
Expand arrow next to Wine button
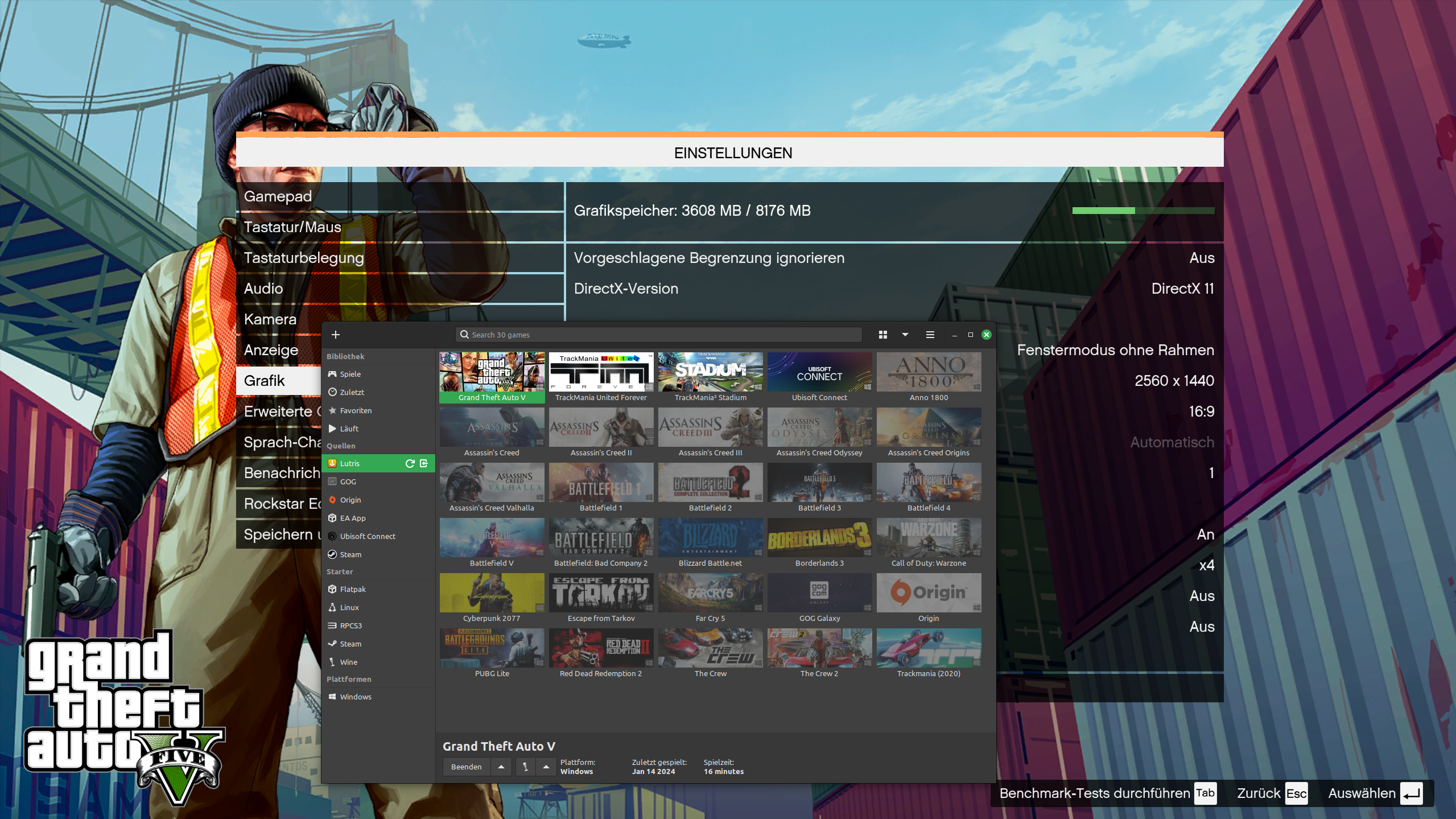[x=546, y=767]
